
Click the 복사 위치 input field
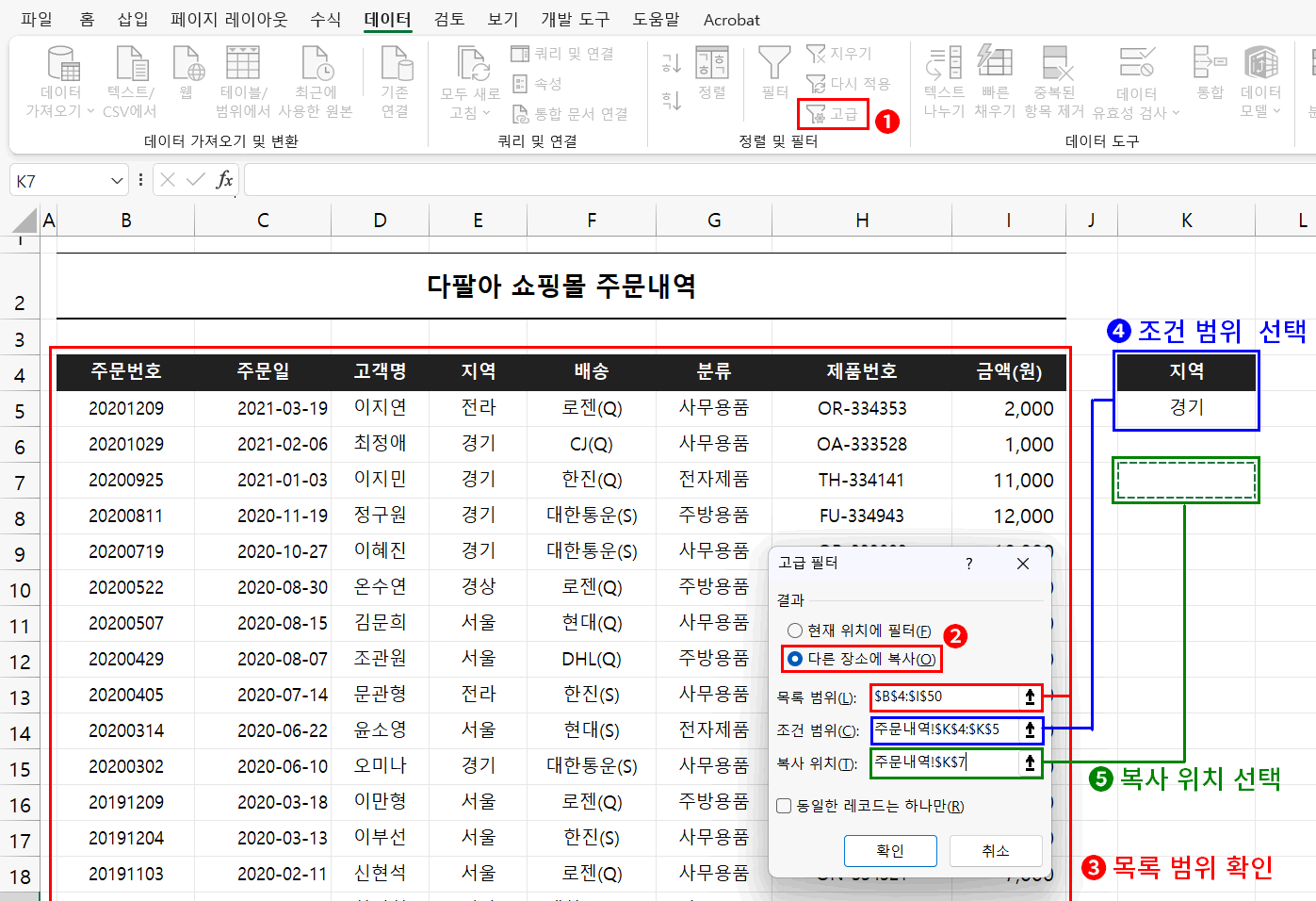point(946,762)
